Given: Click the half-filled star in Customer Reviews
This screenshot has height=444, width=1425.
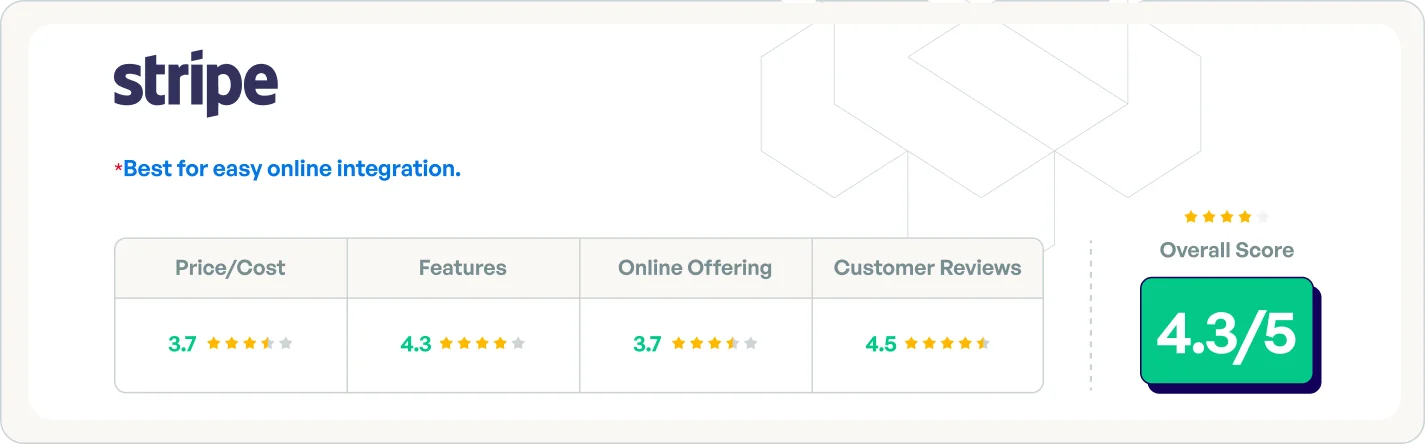Looking at the screenshot, I should (x=983, y=344).
